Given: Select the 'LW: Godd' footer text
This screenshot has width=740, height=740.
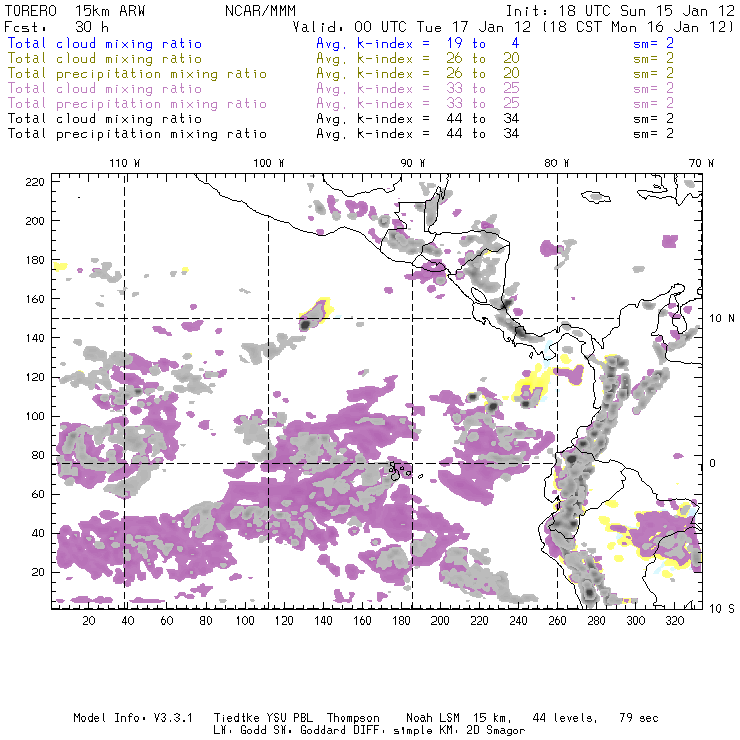Looking at the screenshot, I should [x=240, y=730].
